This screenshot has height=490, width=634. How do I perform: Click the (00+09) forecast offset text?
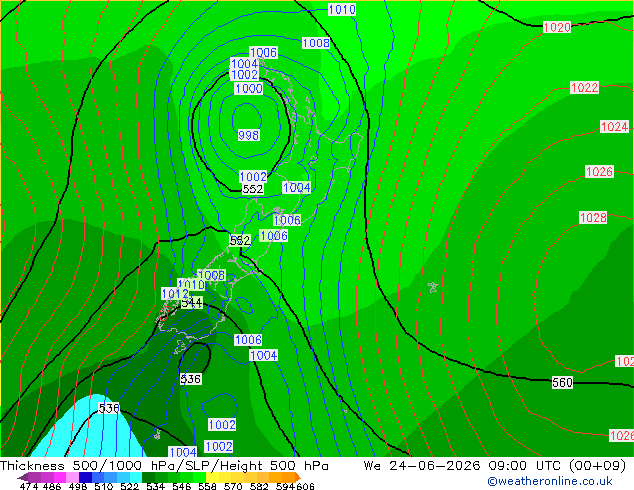(x=598, y=466)
